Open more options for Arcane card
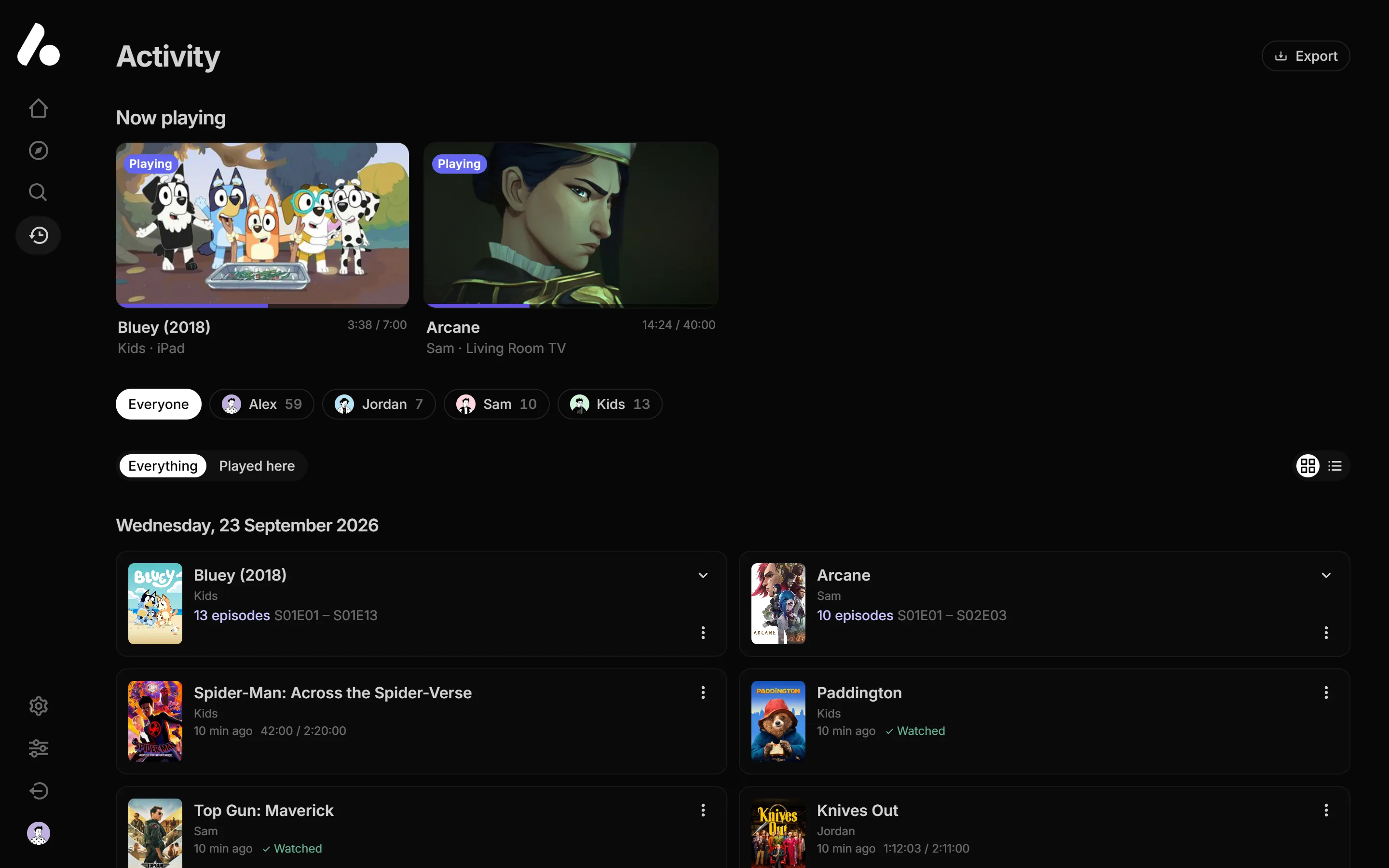Viewport: 1389px width, 868px height. coord(1326,632)
